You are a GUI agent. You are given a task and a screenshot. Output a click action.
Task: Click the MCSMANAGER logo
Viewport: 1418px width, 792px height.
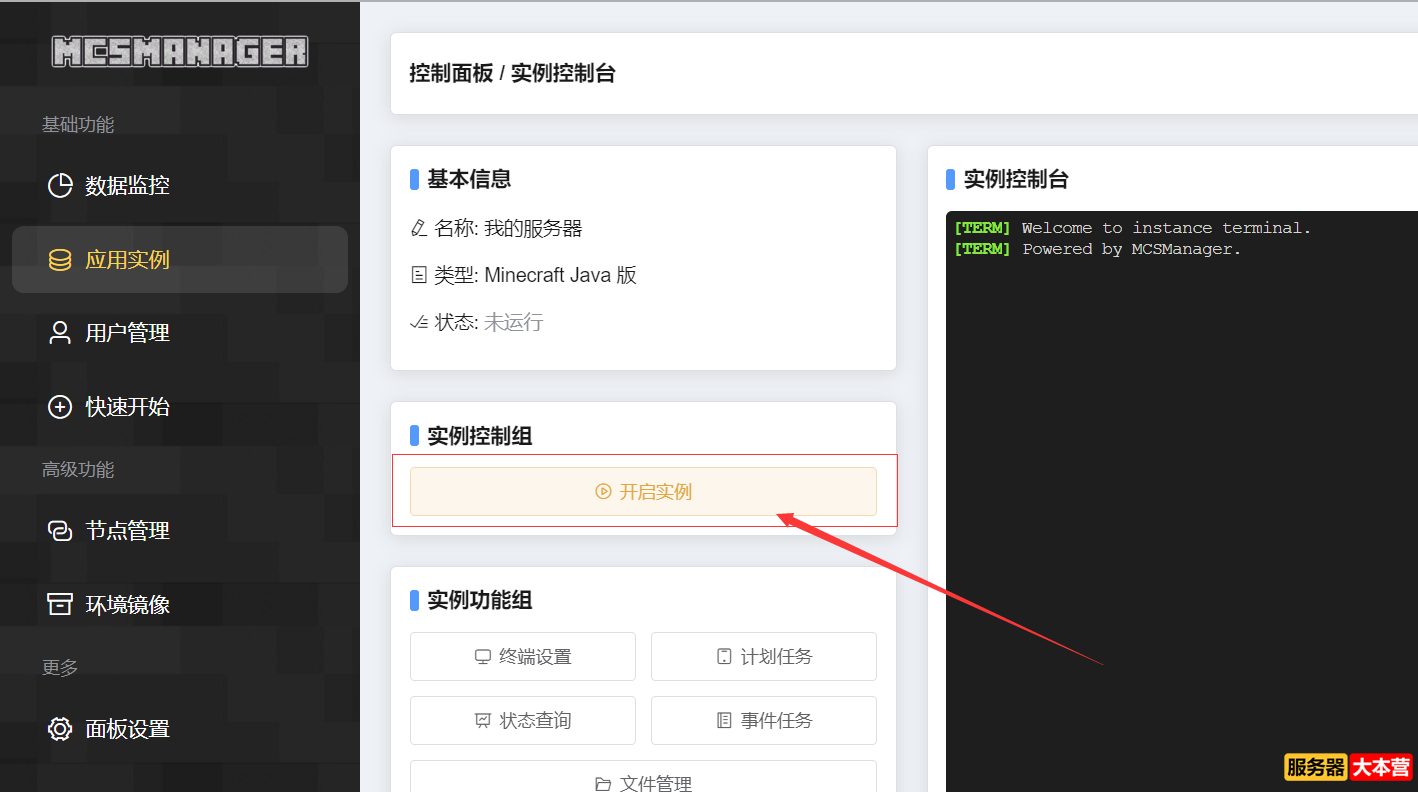click(x=180, y=50)
